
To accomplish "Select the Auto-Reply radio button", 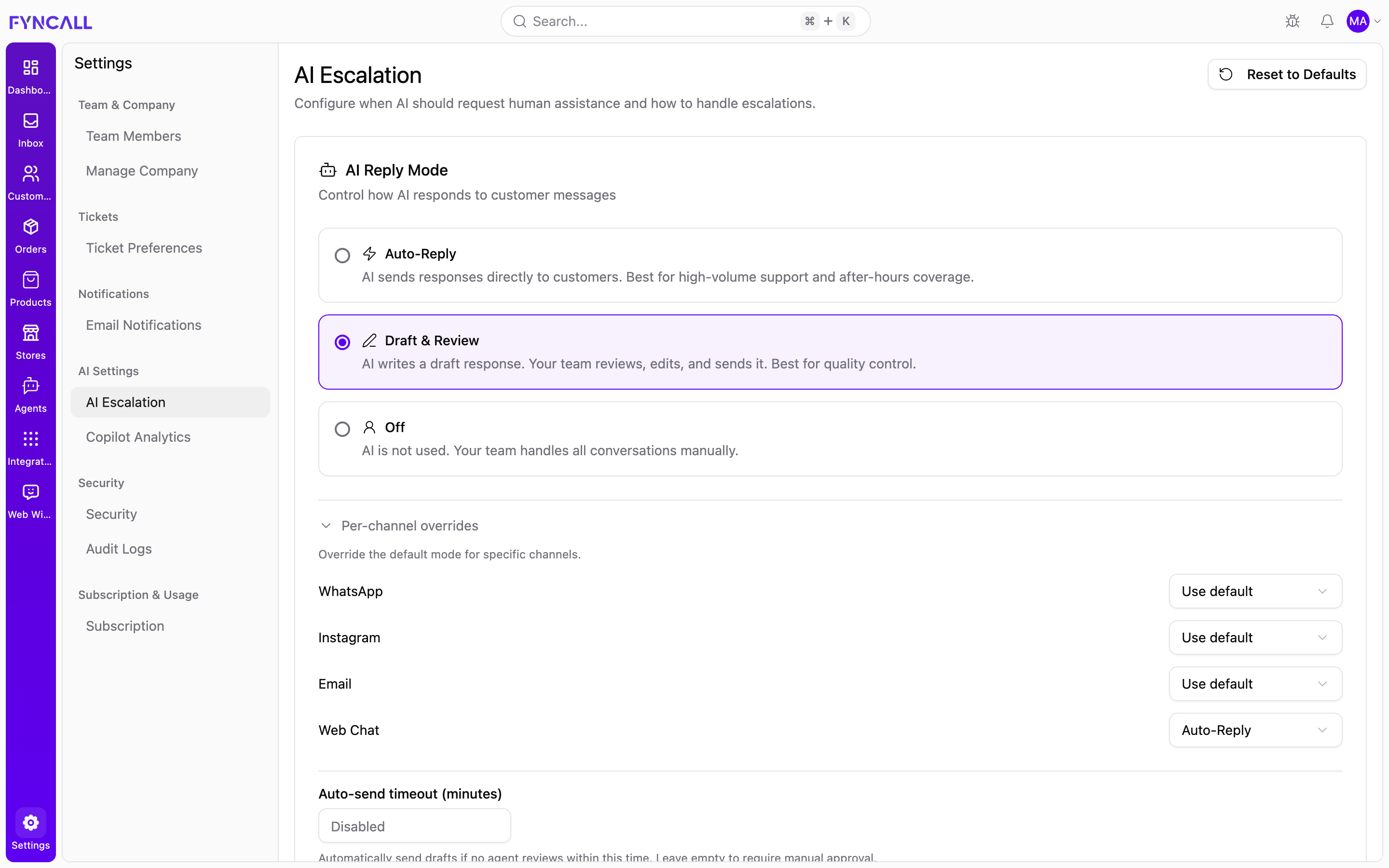I will 342,256.
